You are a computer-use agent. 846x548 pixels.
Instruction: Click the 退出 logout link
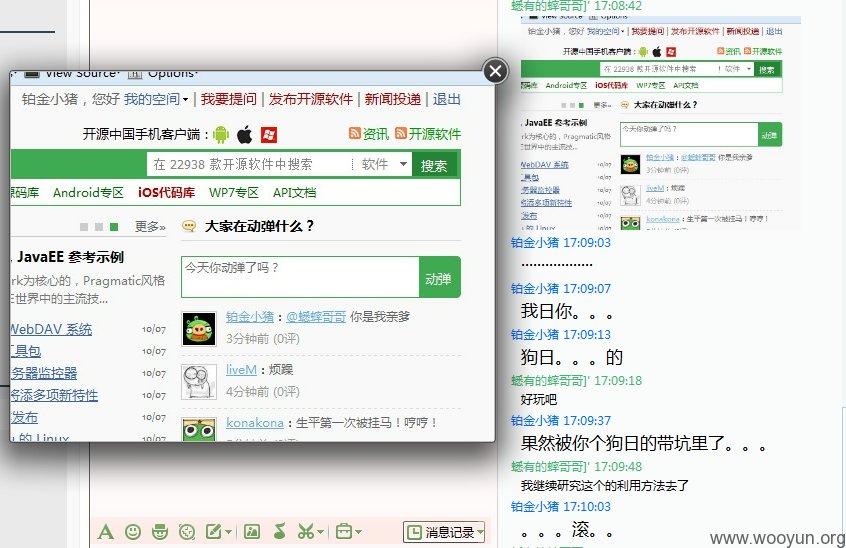[447, 99]
